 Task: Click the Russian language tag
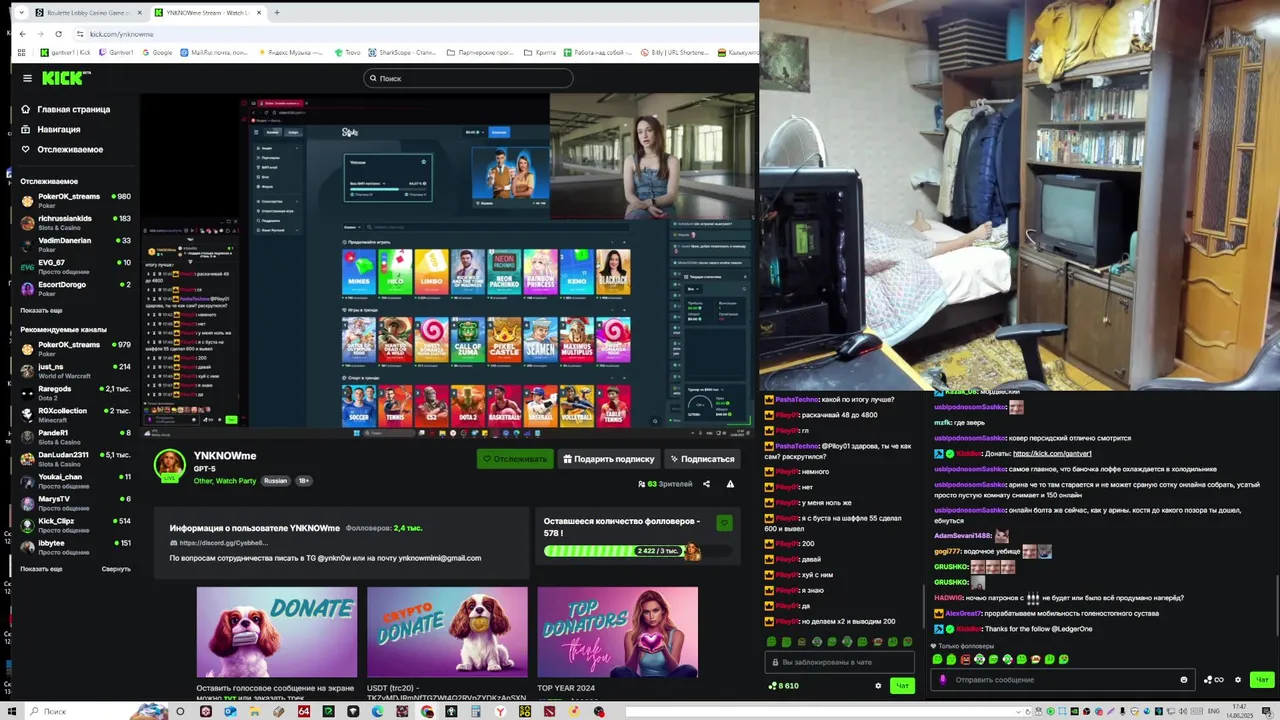275,481
